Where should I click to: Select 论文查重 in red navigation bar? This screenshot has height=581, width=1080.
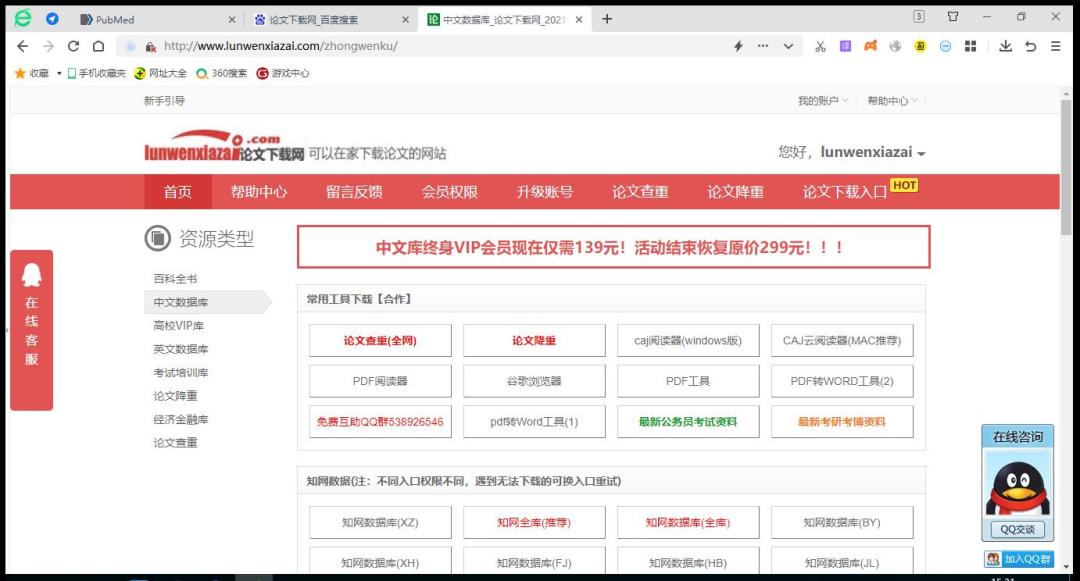[x=640, y=192]
